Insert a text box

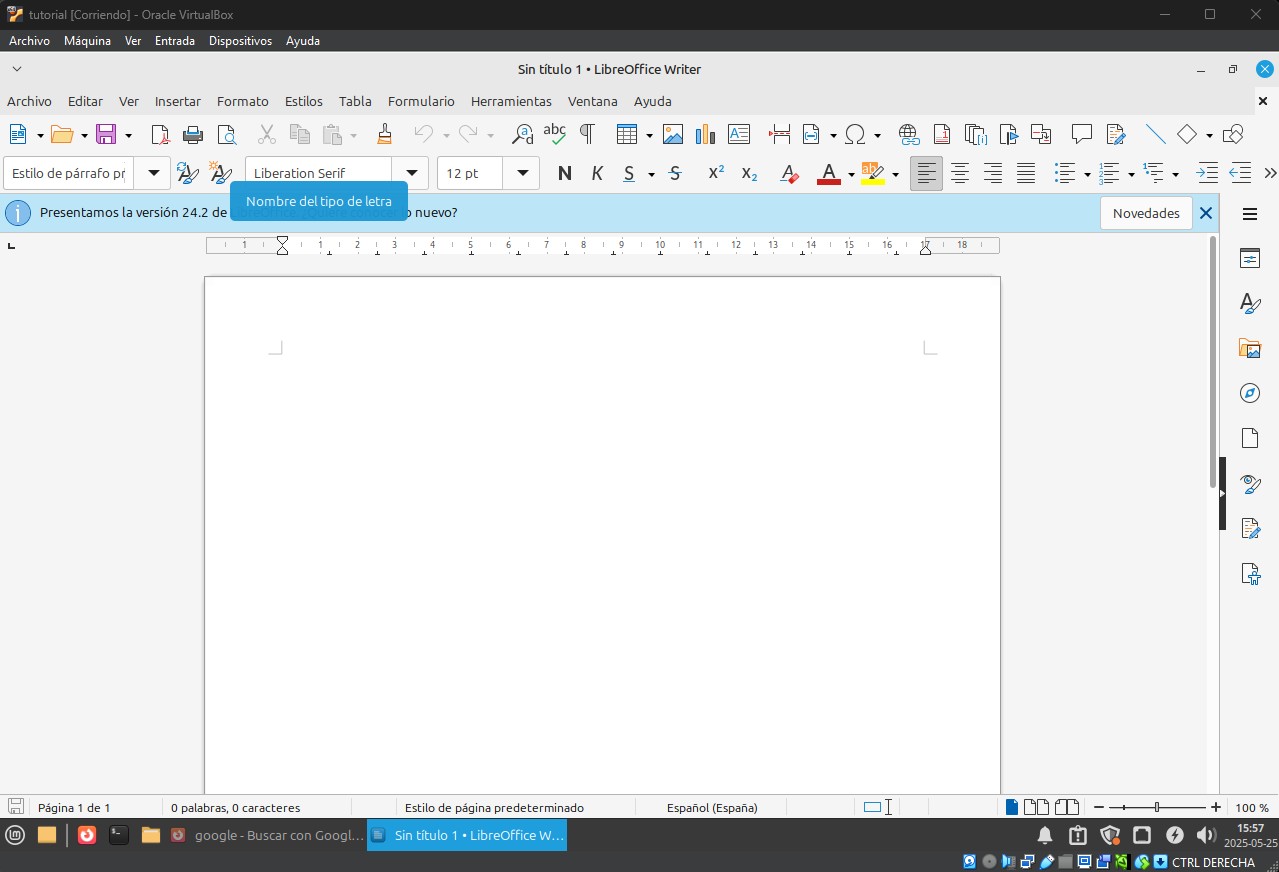pos(739,134)
